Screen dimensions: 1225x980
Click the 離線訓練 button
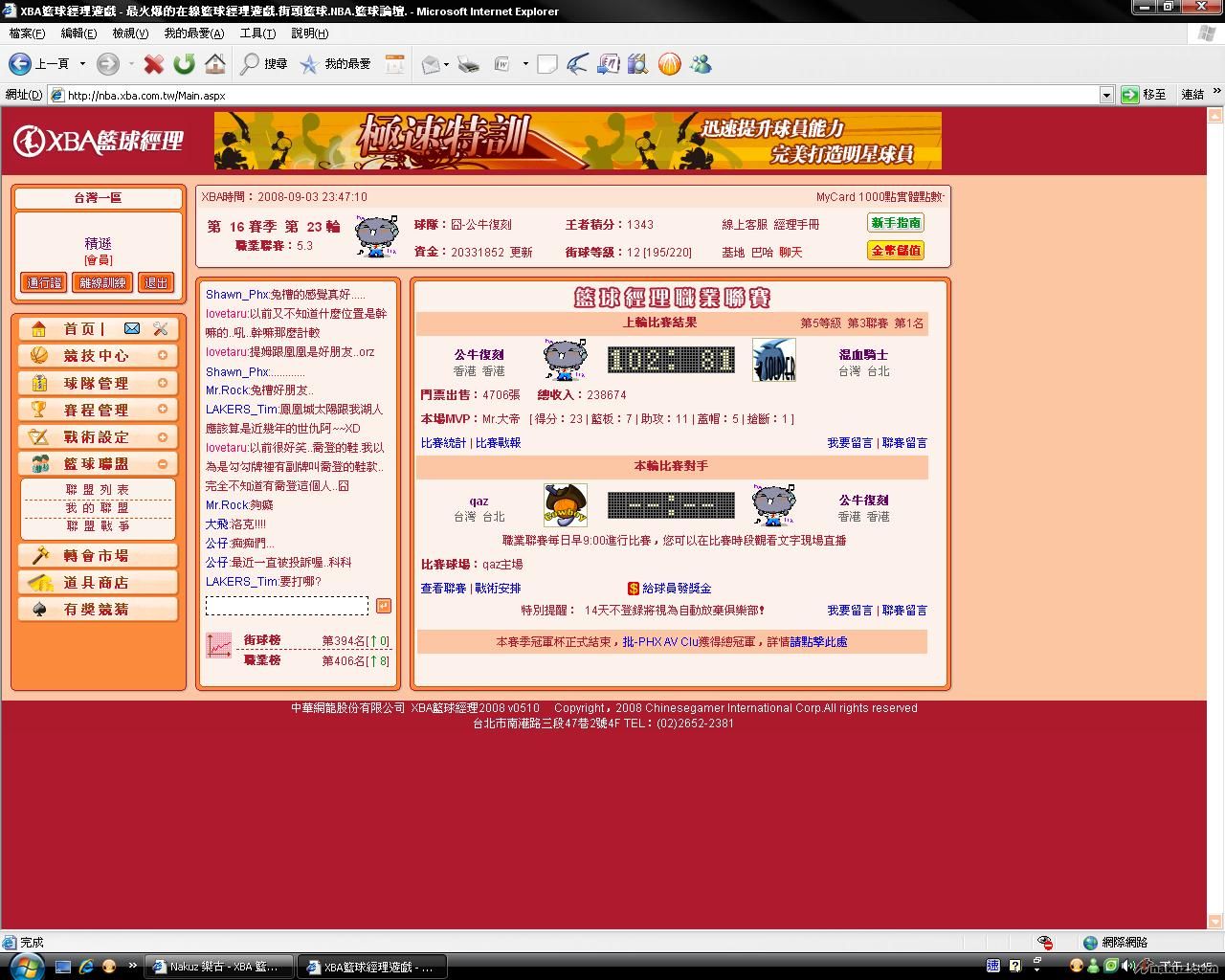(x=102, y=282)
